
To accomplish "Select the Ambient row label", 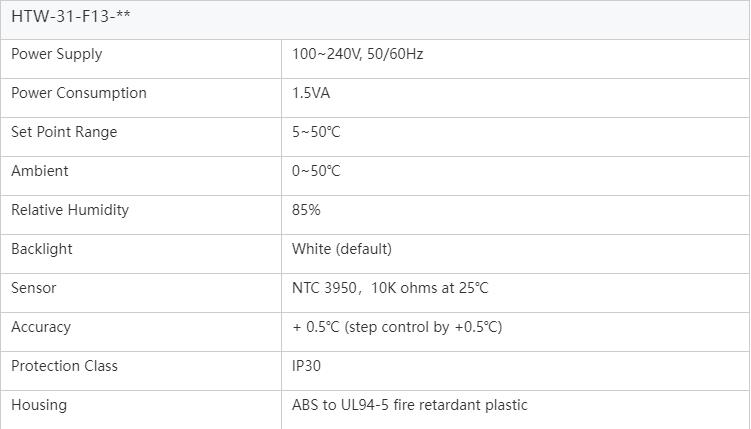I will [x=40, y=171].
